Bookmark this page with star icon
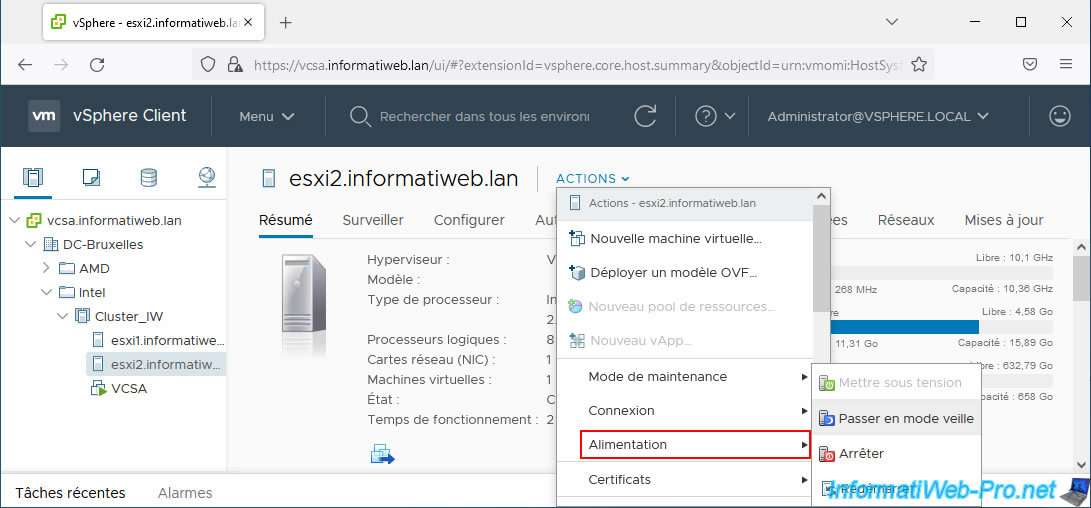 pos(918,64)
